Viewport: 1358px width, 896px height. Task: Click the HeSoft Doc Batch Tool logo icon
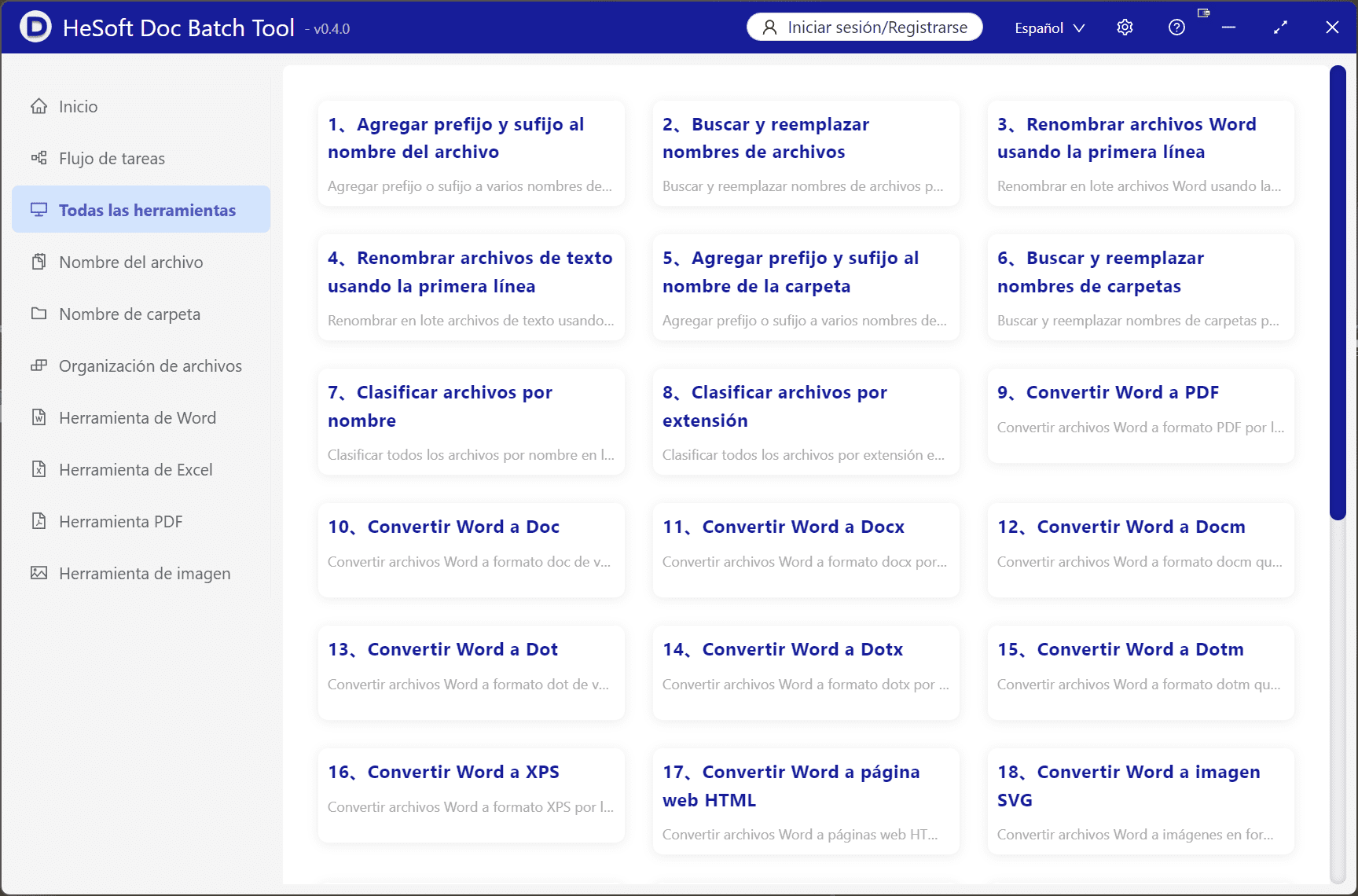pos(35,27)
